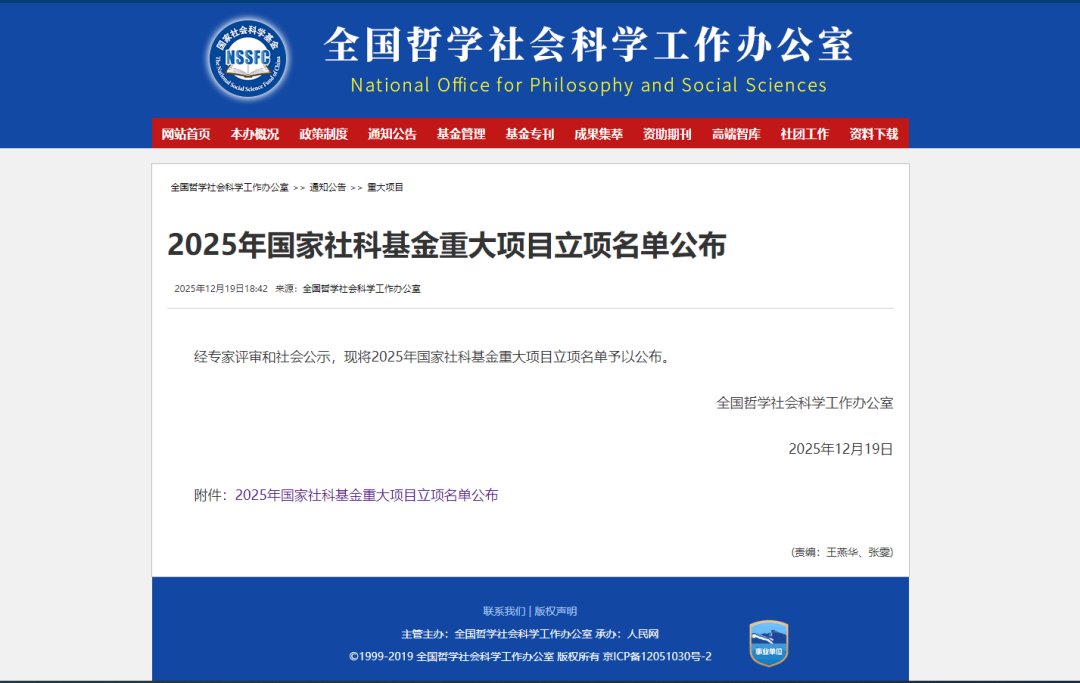Click the site title 全国哲学社会科学工作办公室 banner
The width and height of the screenshot is (1080, 683).
588,45
